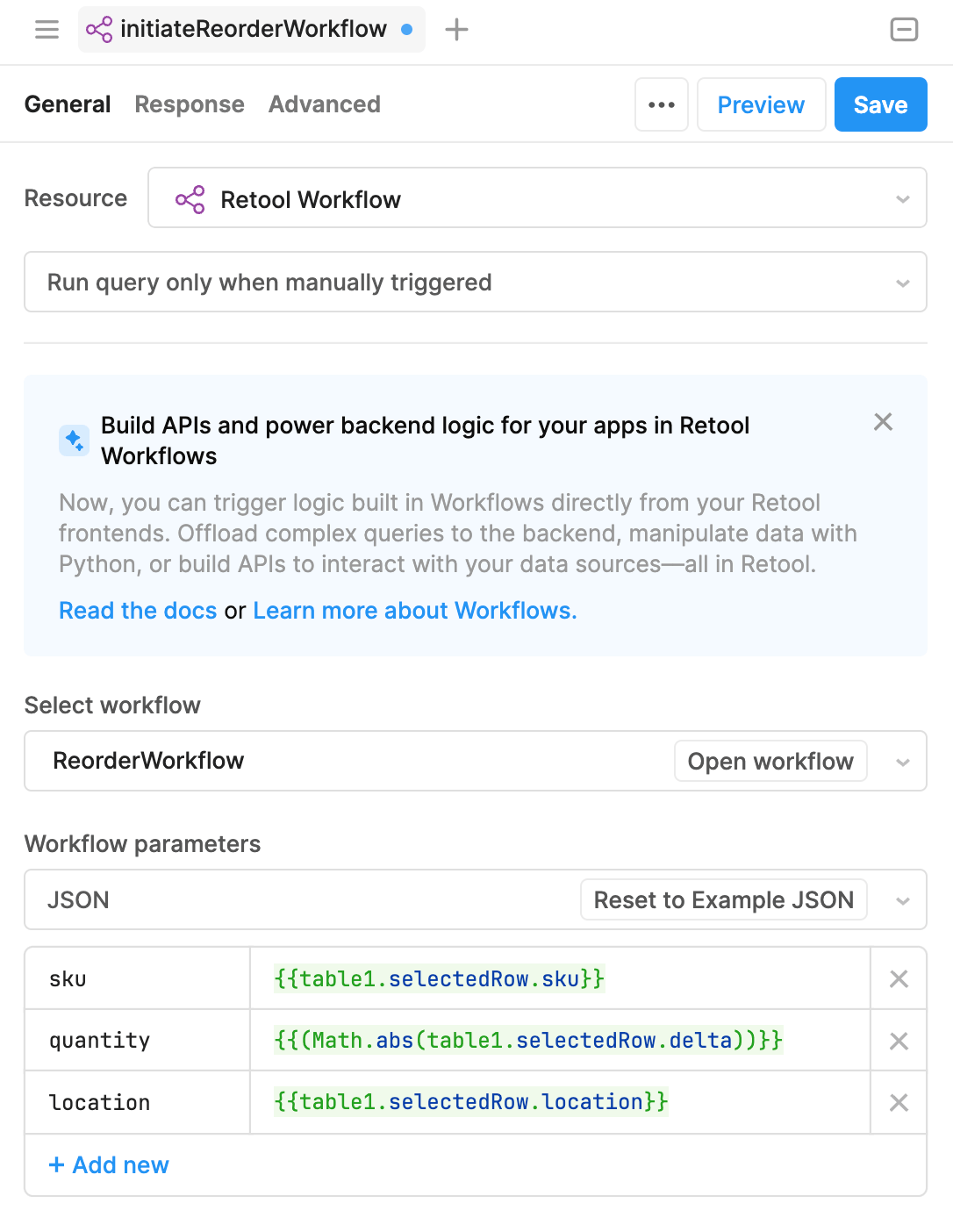Edit the sku value expression field
Screen dimensions: 953x1232
point(560,978)
